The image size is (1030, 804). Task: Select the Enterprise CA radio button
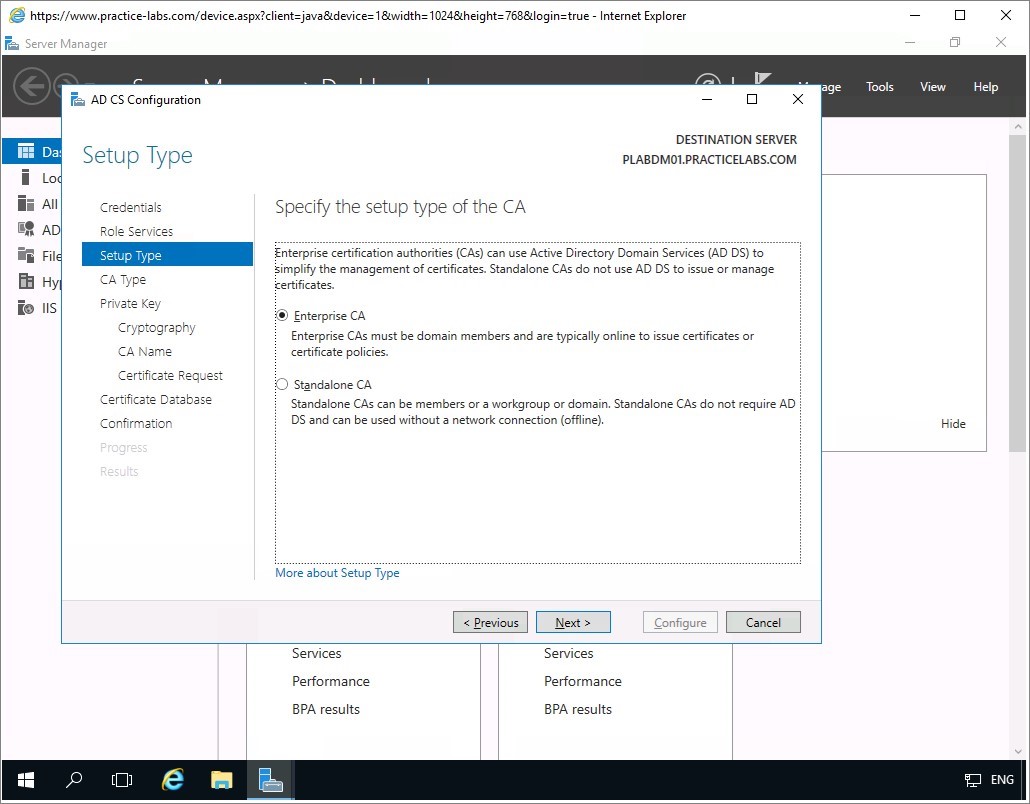coord(282,316)
